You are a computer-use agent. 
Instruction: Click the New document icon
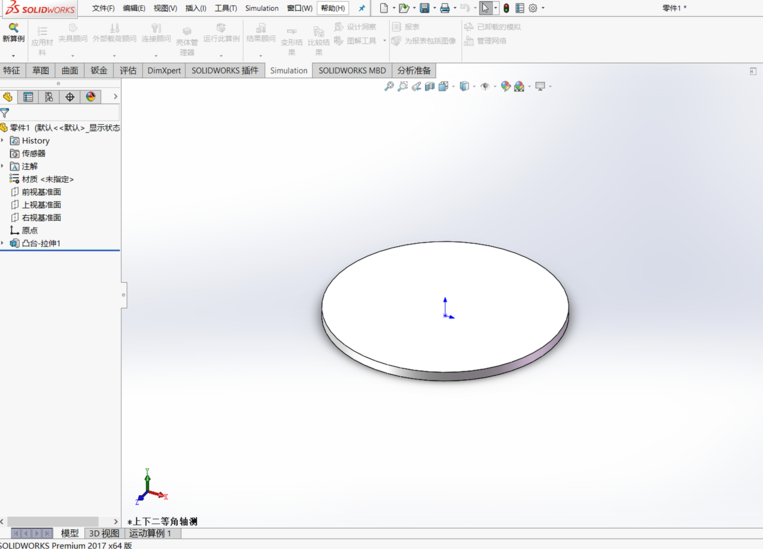coord(384,8)
